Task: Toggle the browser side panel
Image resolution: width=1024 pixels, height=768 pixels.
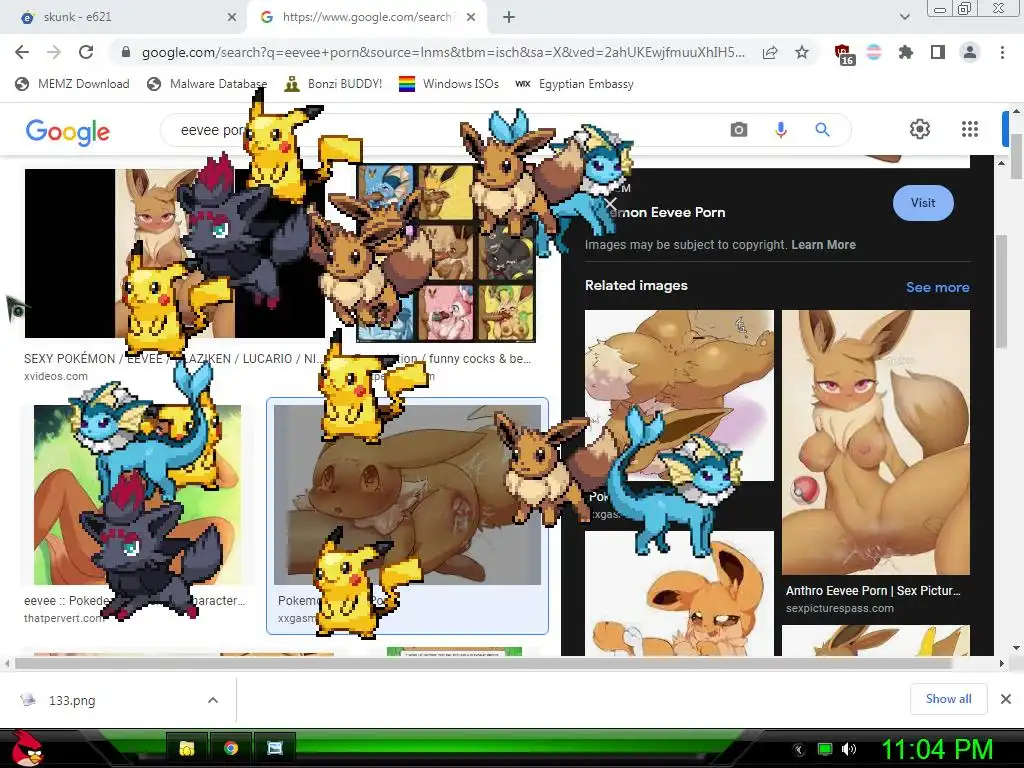Action: pyautogui.click(x=938, y=52)
